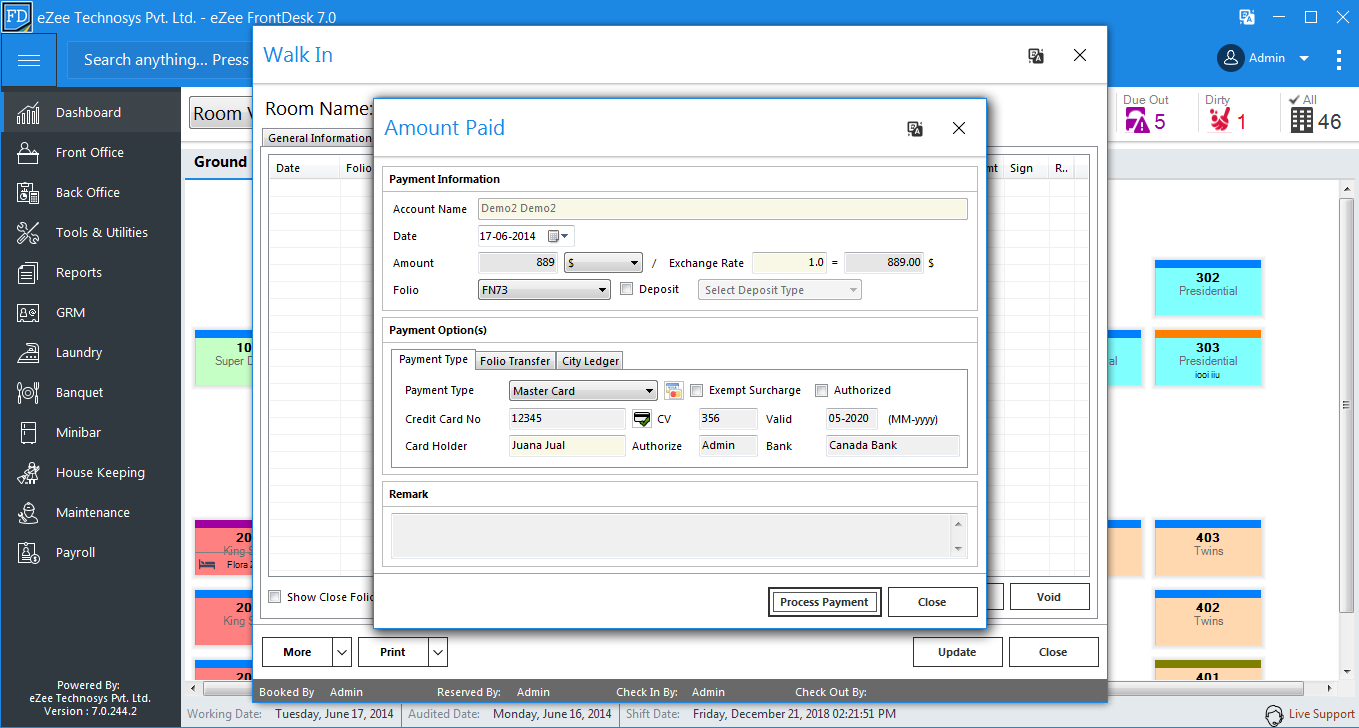Image resolution: width=1359 pixels, height=728 pixels.
Task: Click the Bank field Canada Bank
Action: (x=893, y=446)
